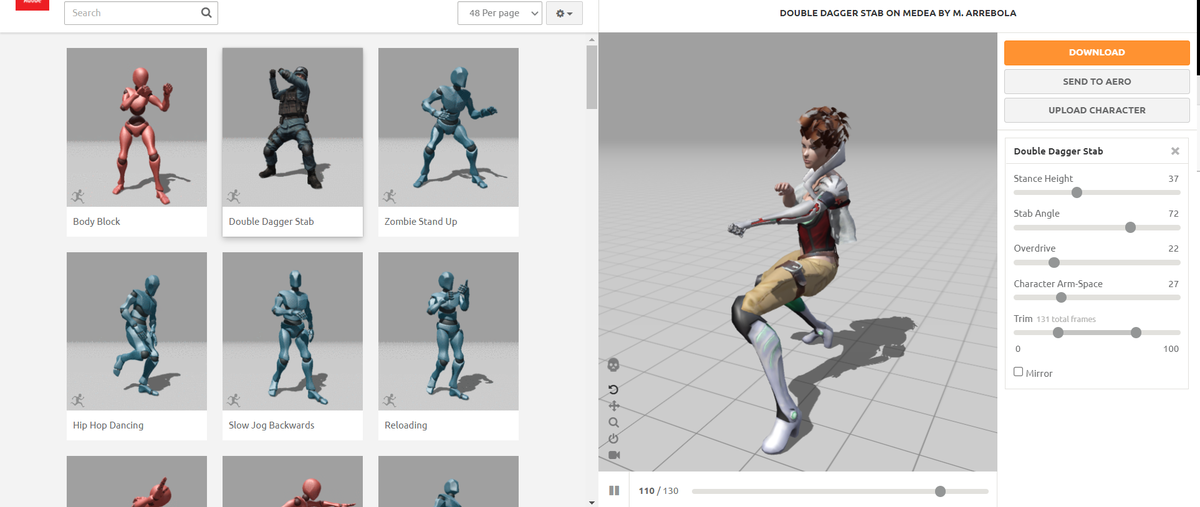This screenshot has width=1200, height=507.
Task: Select the zoom magnifier icon in viewport
Action: [614, 422]
